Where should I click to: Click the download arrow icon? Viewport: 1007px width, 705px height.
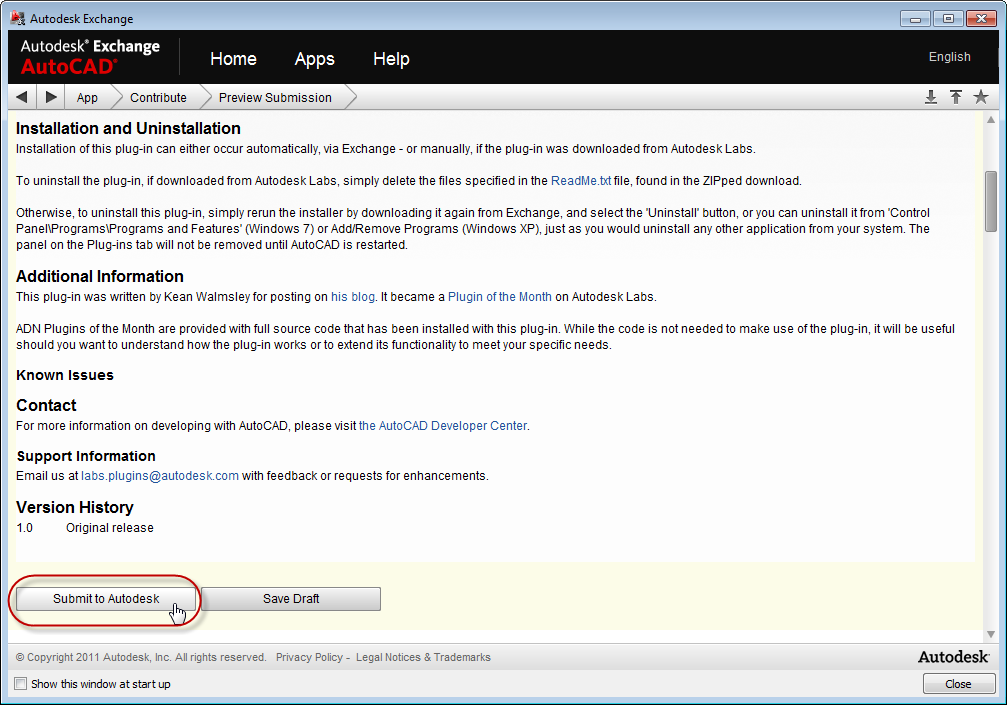pyautogui.click(x=930, y=97)
